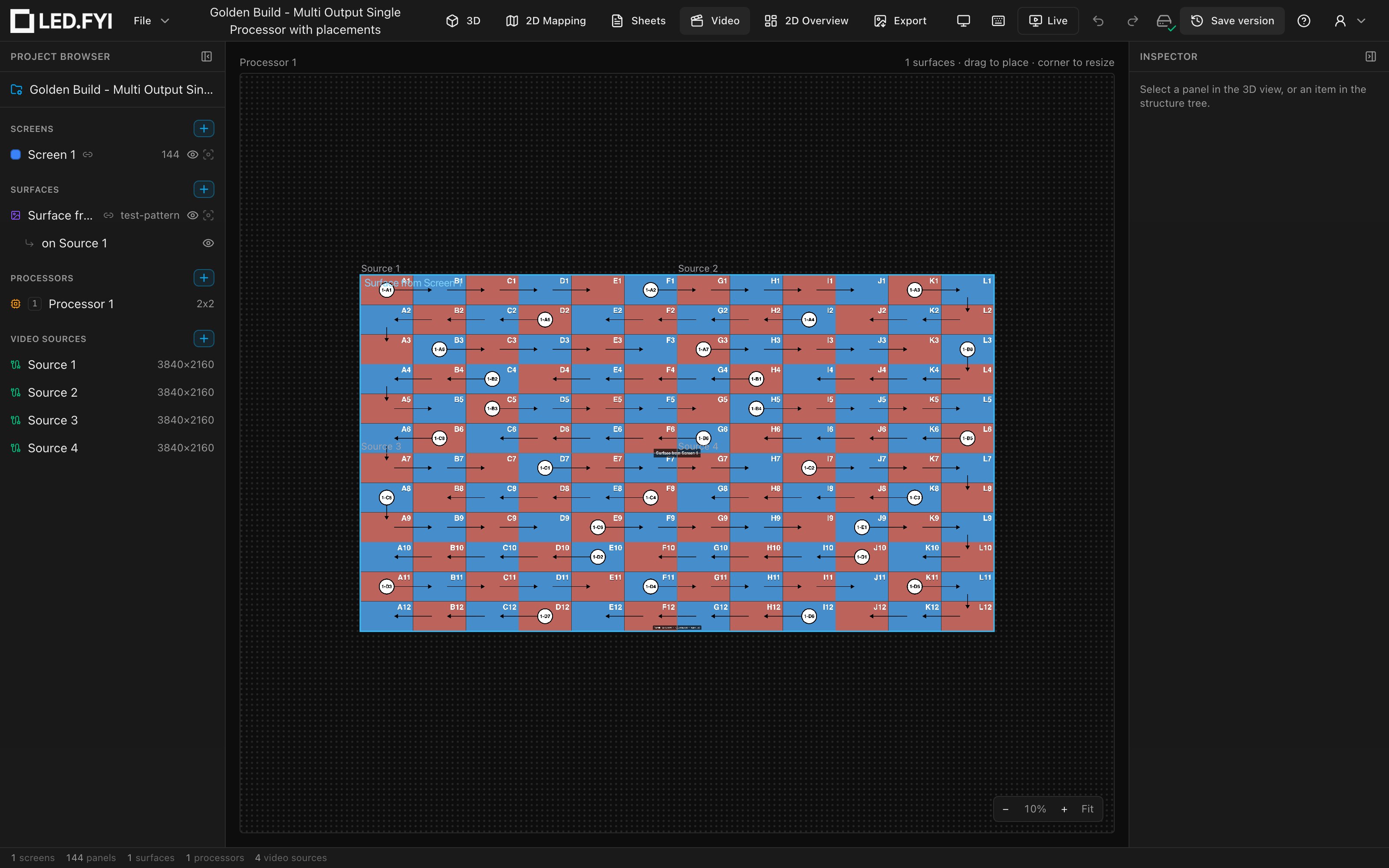Image resolution: width=1389 pixels, height=868 pixels.
Task: Click the 10% zoom level value
Action: click(1035, 809)
